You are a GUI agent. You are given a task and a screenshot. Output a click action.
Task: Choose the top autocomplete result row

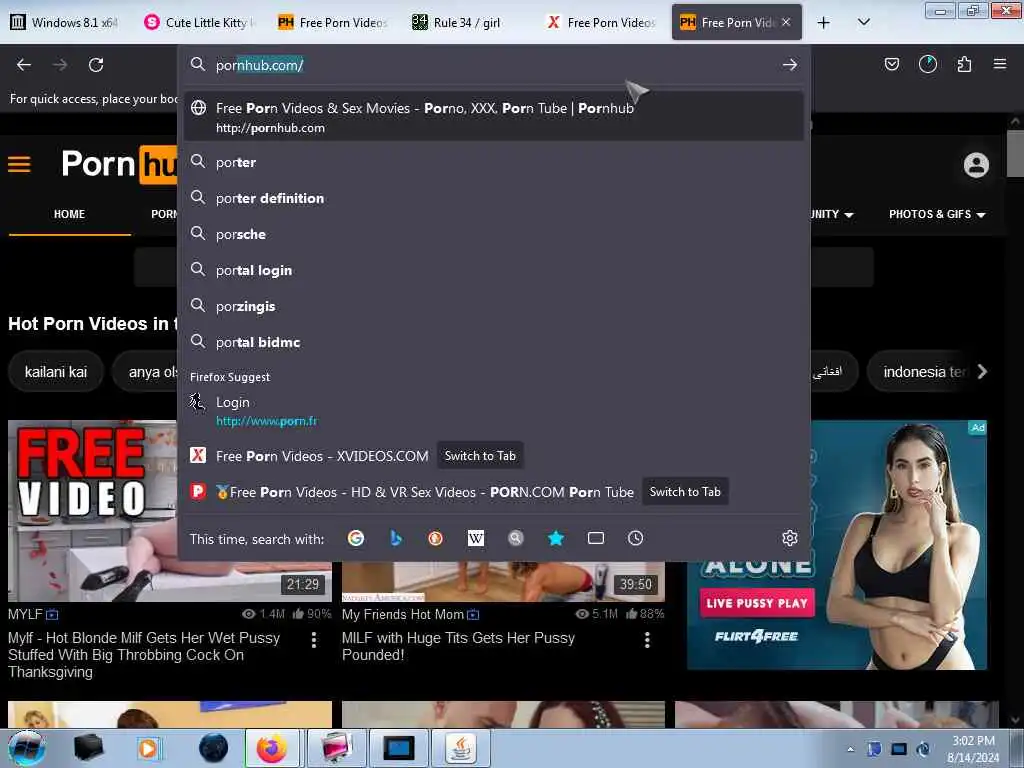[x=493, y=117]
